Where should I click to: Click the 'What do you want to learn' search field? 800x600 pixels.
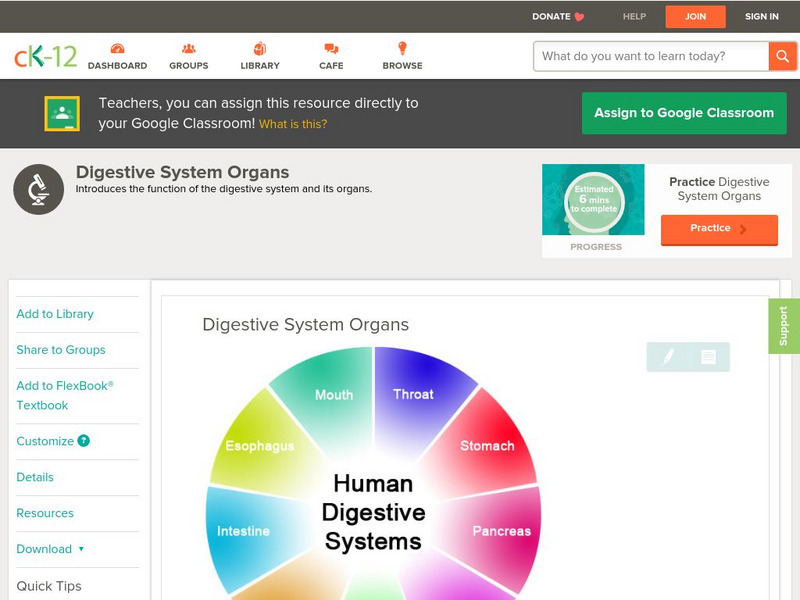point(645,56)
